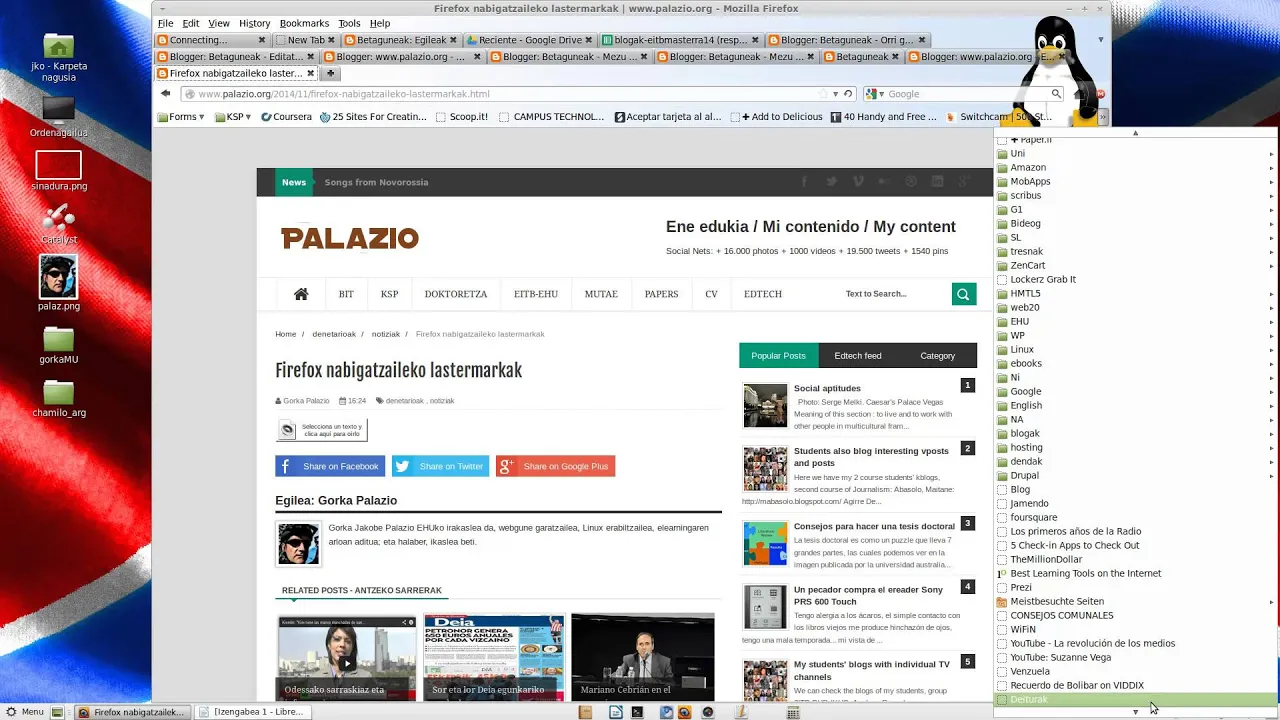1280x720 pixels.
Task: Click the magnifier icon in the Google search box
Action: click(x=1056, y=94)
